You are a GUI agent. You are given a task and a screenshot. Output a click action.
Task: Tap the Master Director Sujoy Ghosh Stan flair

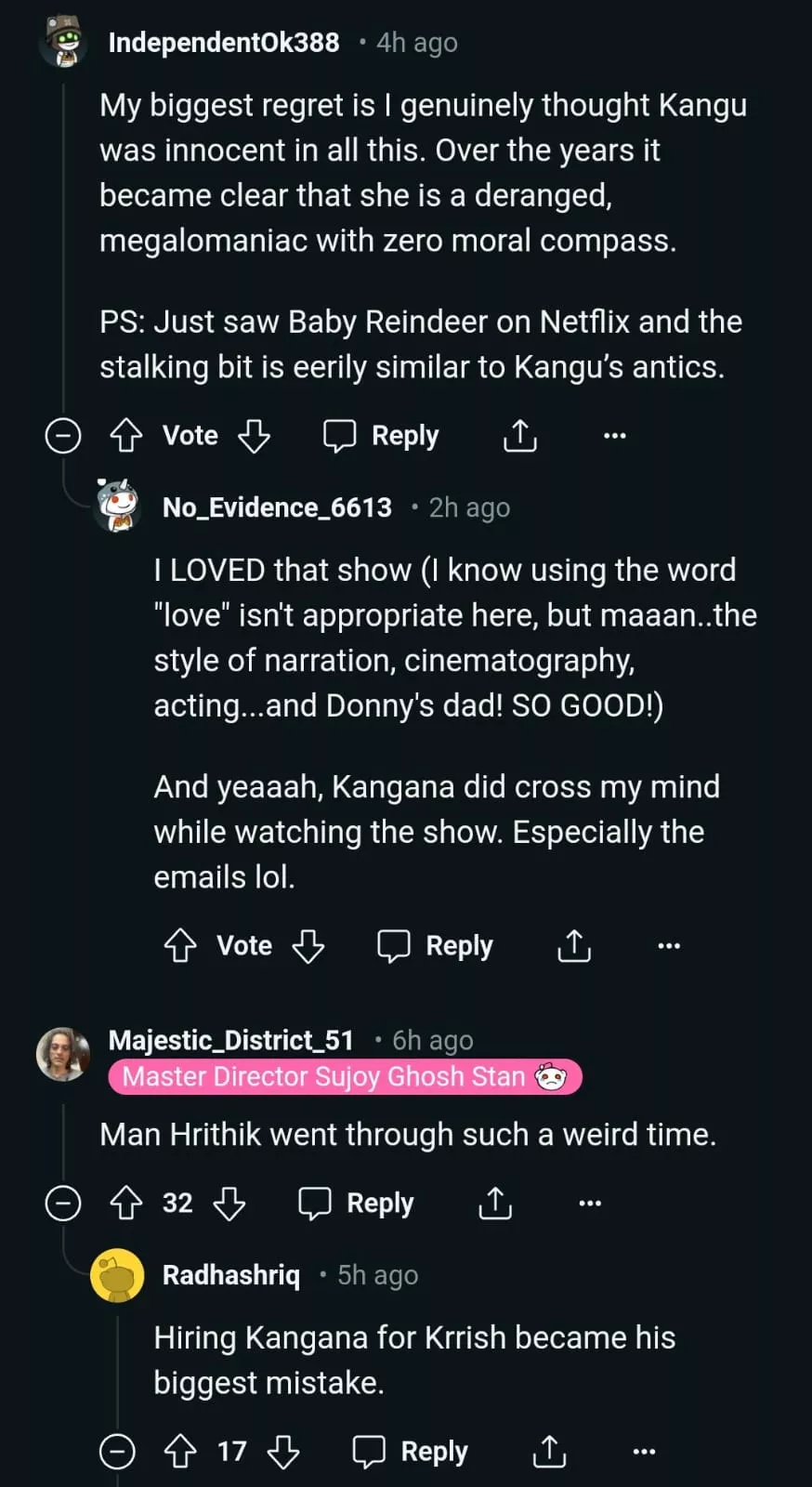[345, 1076]
